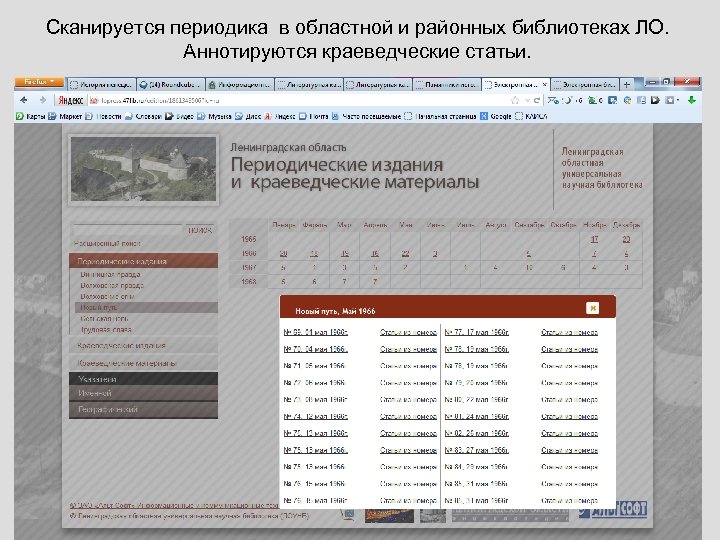720x540 pixels.
Task: Open the Словари bookmark
Action: (143, 116)
